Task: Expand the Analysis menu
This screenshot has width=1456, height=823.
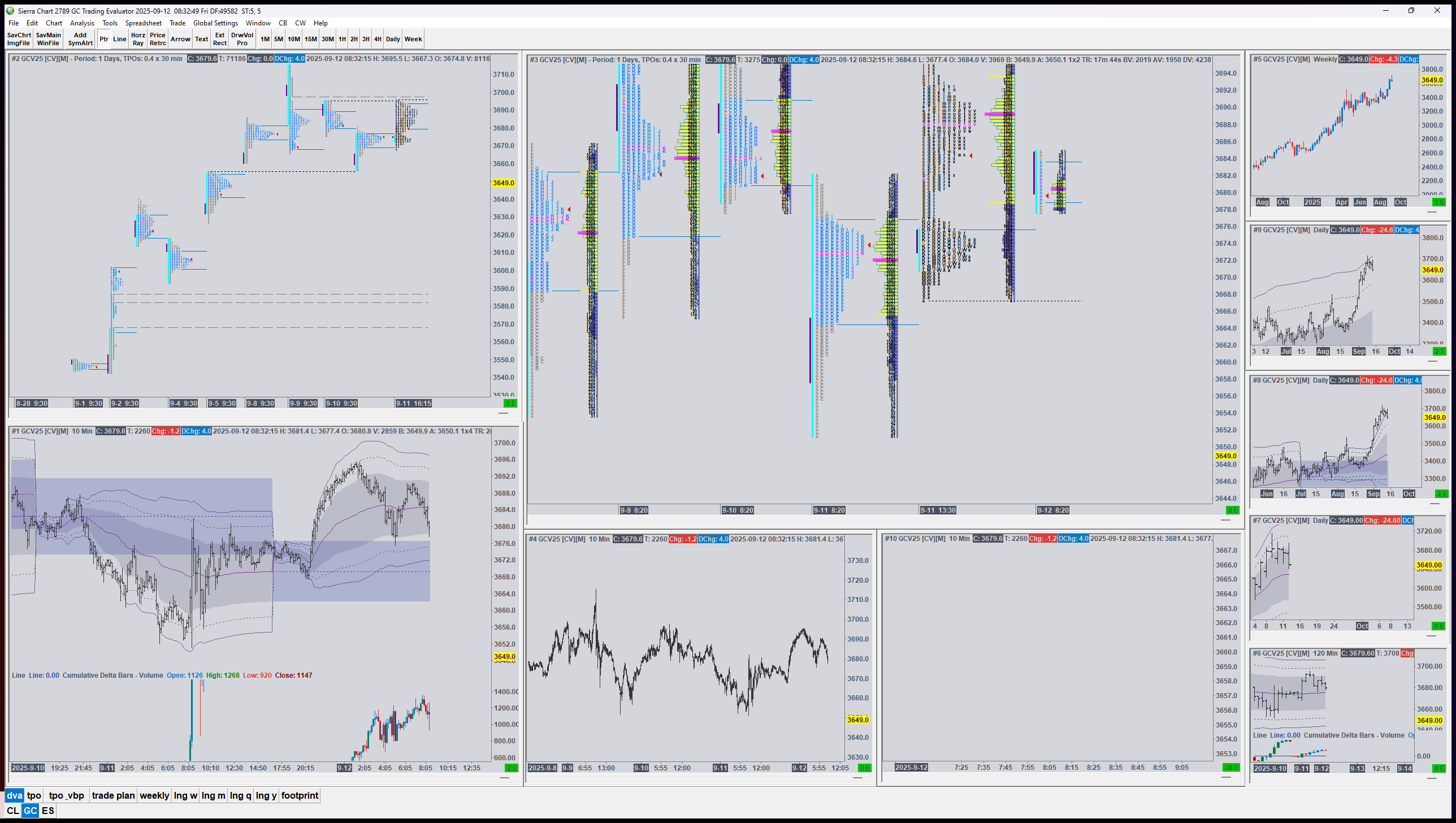Action: click(x=82, y=23)
